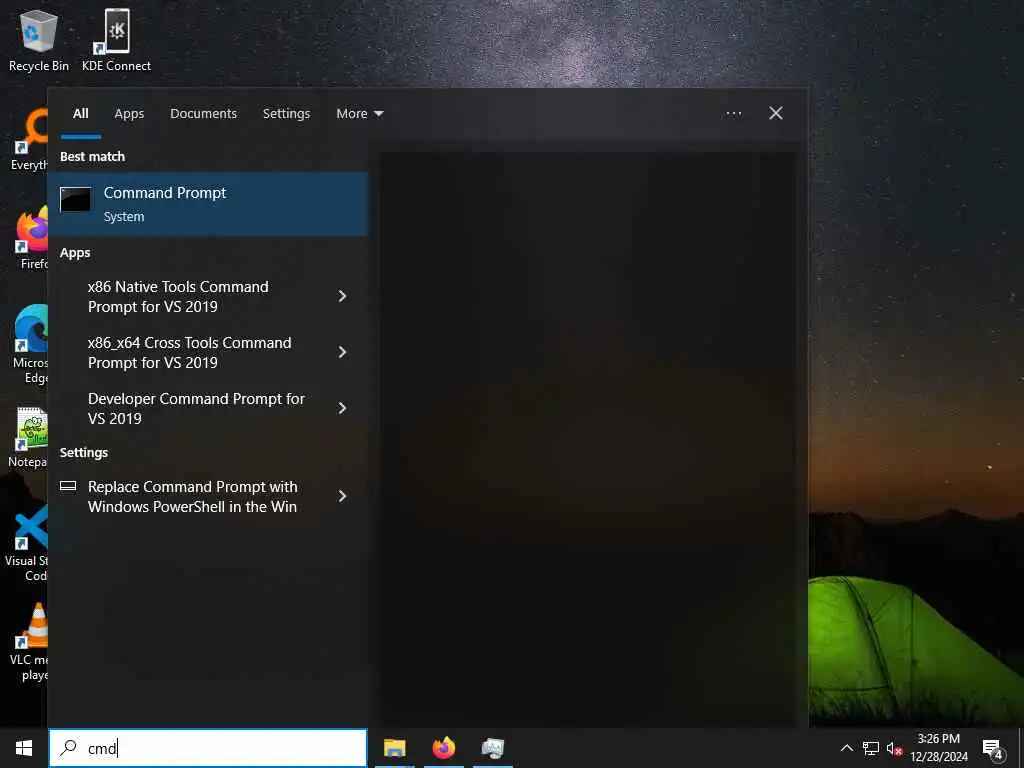Select the Firefox desktop shortcut
This screenshot has height=768, width=1024.
tap(31, 238)
